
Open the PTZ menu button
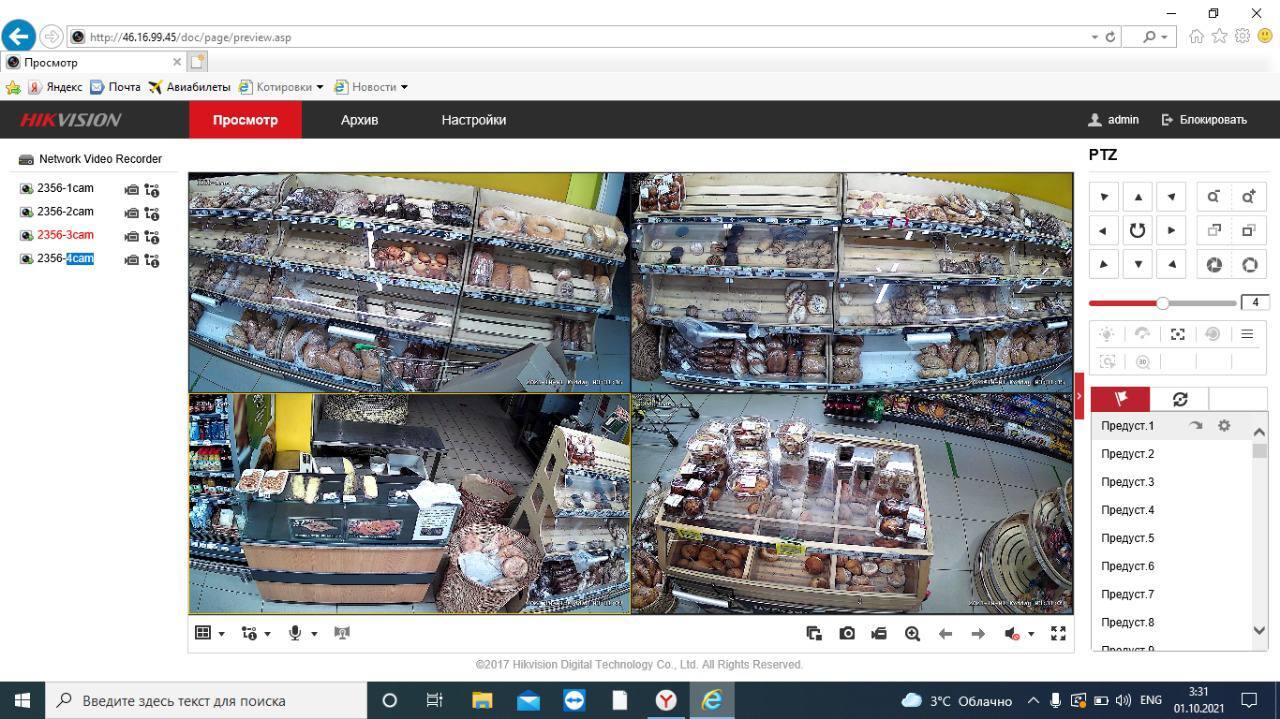(1247, 334)
